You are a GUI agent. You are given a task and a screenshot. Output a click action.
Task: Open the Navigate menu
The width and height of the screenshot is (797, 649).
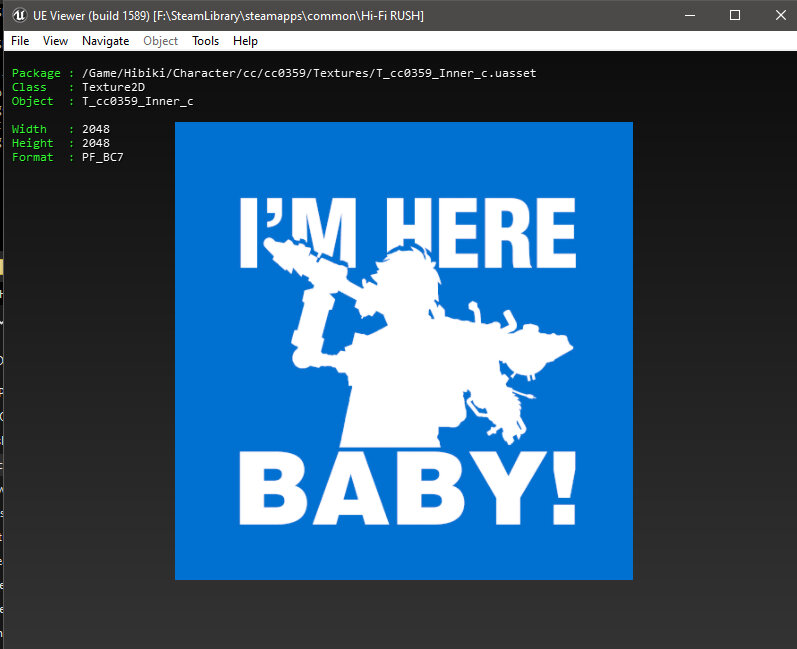(x=105, y=41)
